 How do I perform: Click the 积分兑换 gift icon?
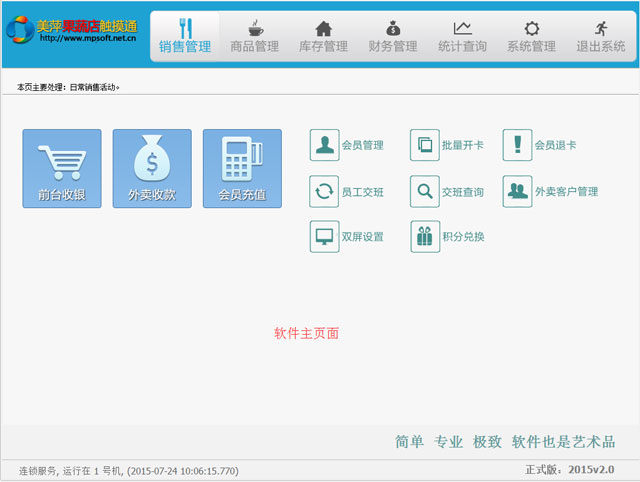(425, 237)
